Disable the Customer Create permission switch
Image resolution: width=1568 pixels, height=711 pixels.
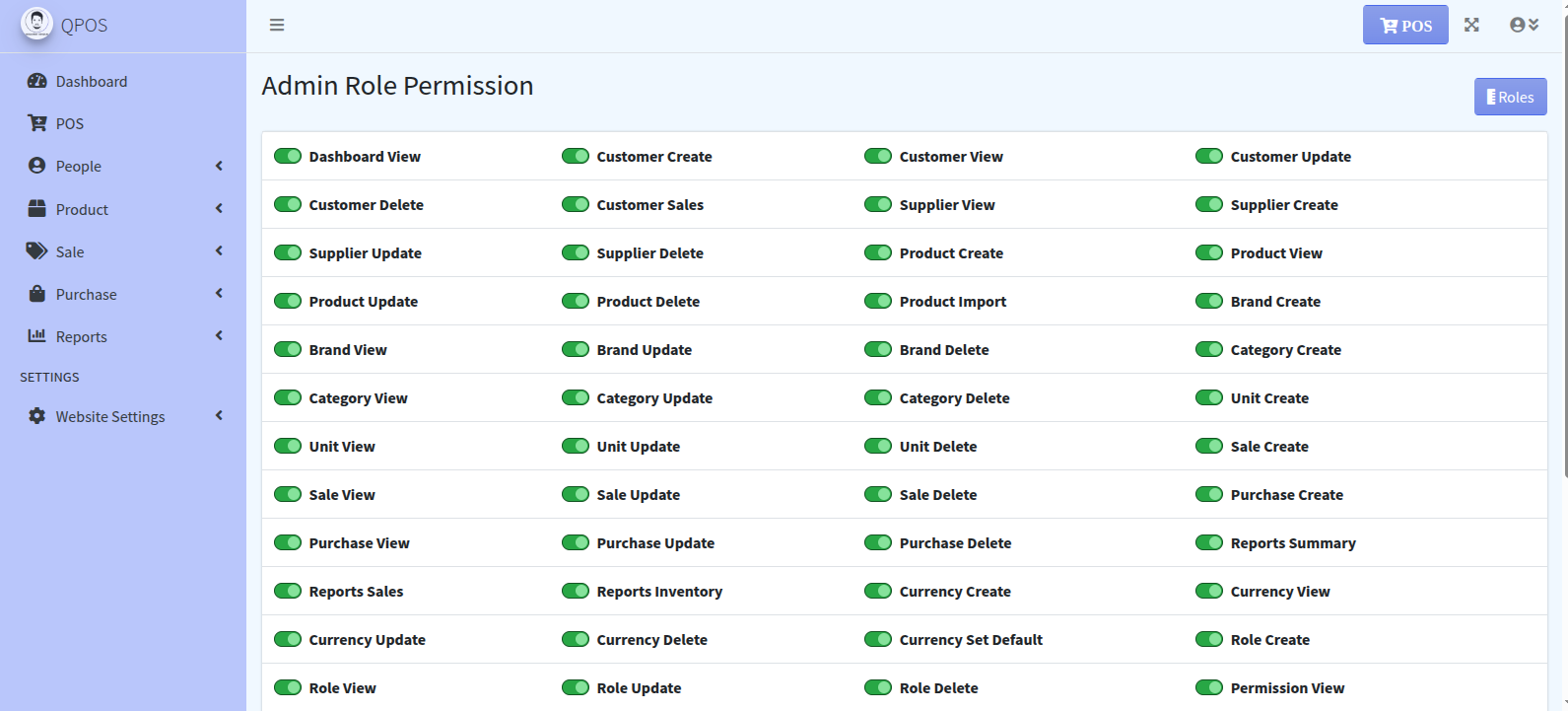coord(576,156)
